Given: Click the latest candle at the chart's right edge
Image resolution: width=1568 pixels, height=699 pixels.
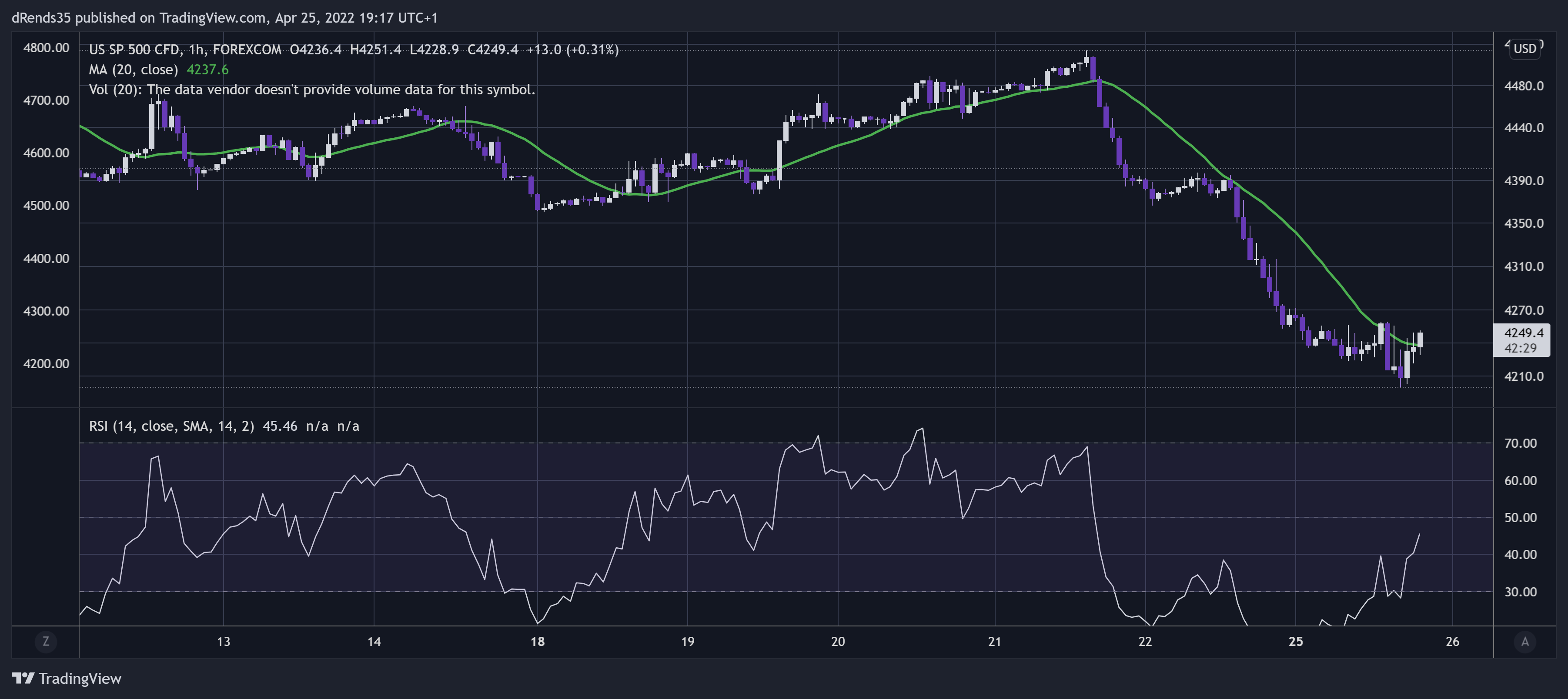Looking at the screenshot, I should 1420,340.
